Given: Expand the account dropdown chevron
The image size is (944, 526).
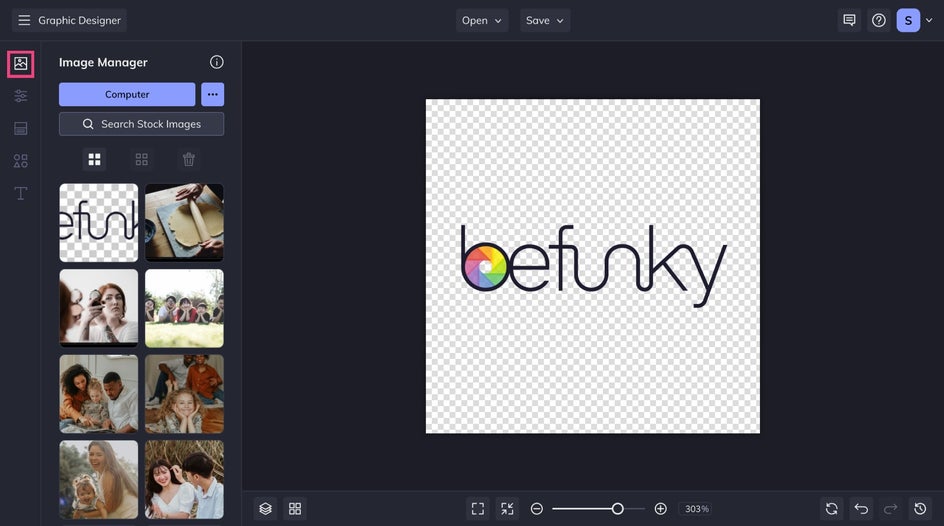Looking at the screenshot, I should tap(929, 20).
